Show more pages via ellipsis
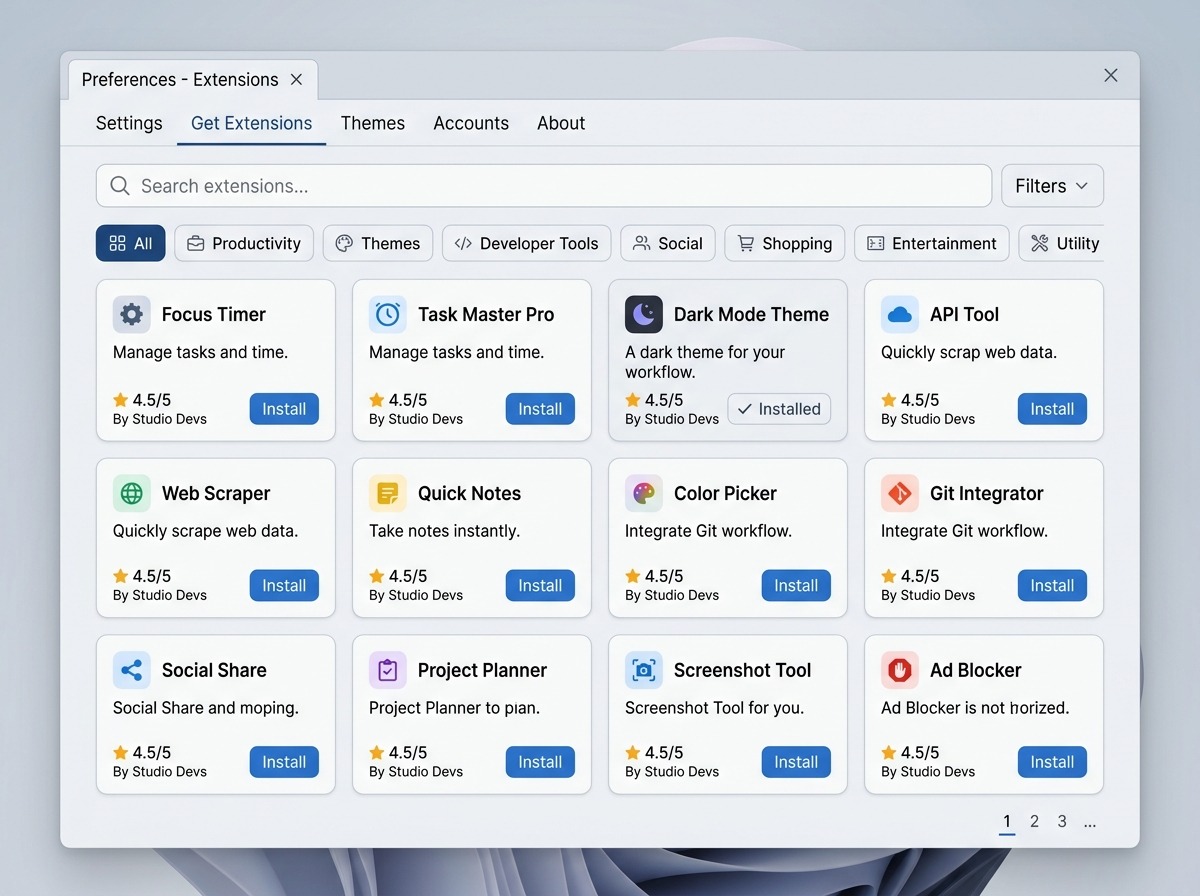Viewport: 1200px width, 896px height. coord(1090,824)
